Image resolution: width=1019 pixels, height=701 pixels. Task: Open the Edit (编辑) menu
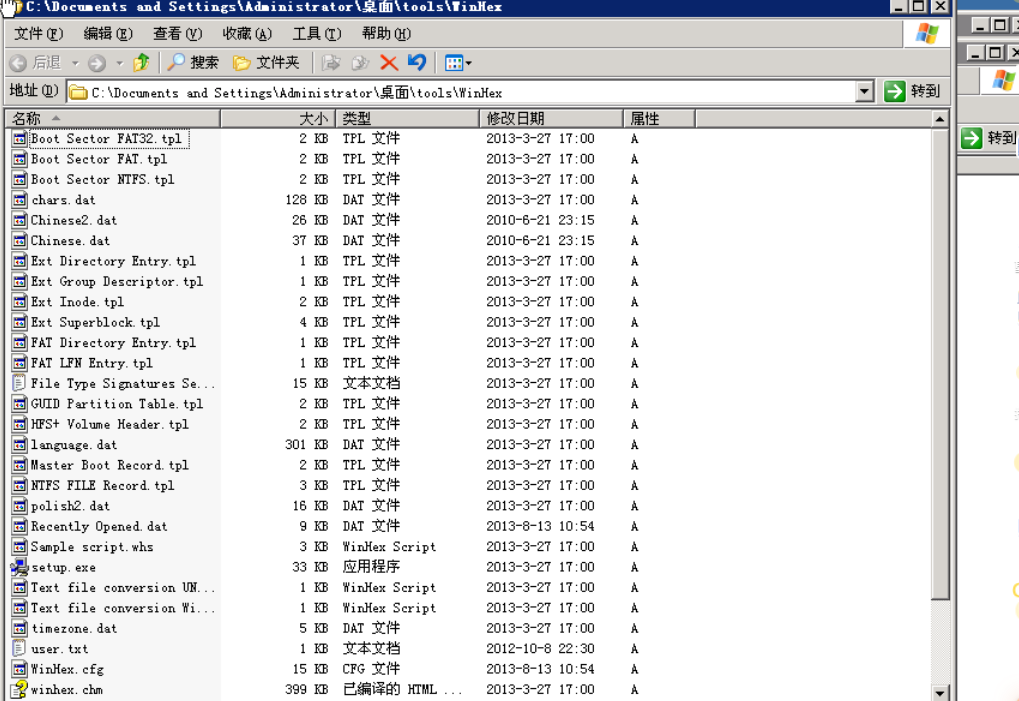point(108,33)
